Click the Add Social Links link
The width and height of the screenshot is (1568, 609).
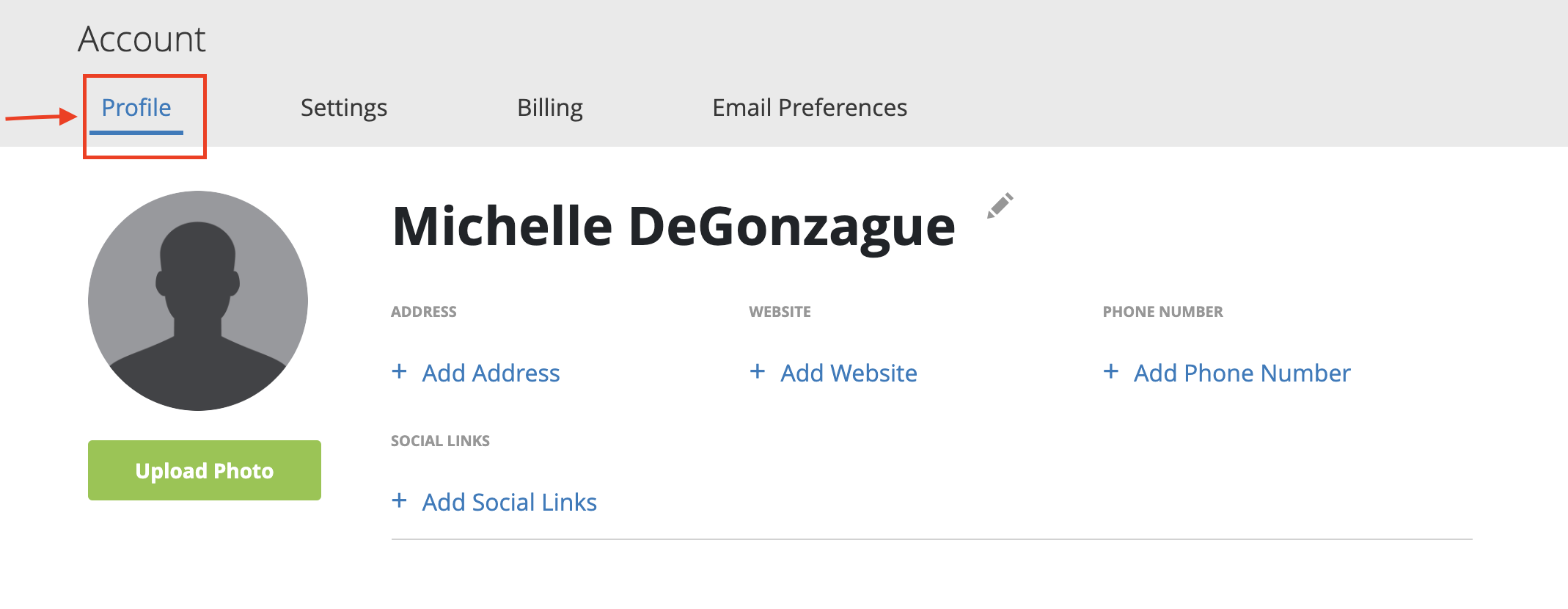pyautogui.click(x=509, y=502)
